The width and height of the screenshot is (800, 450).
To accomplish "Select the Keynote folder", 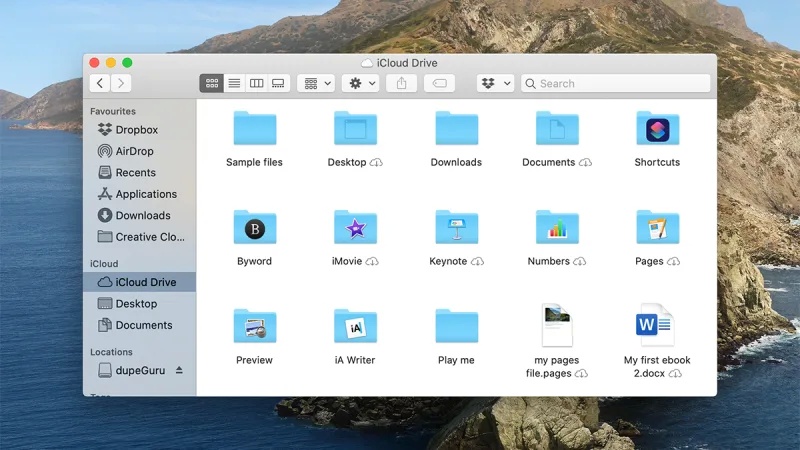I will click(457, 227).
